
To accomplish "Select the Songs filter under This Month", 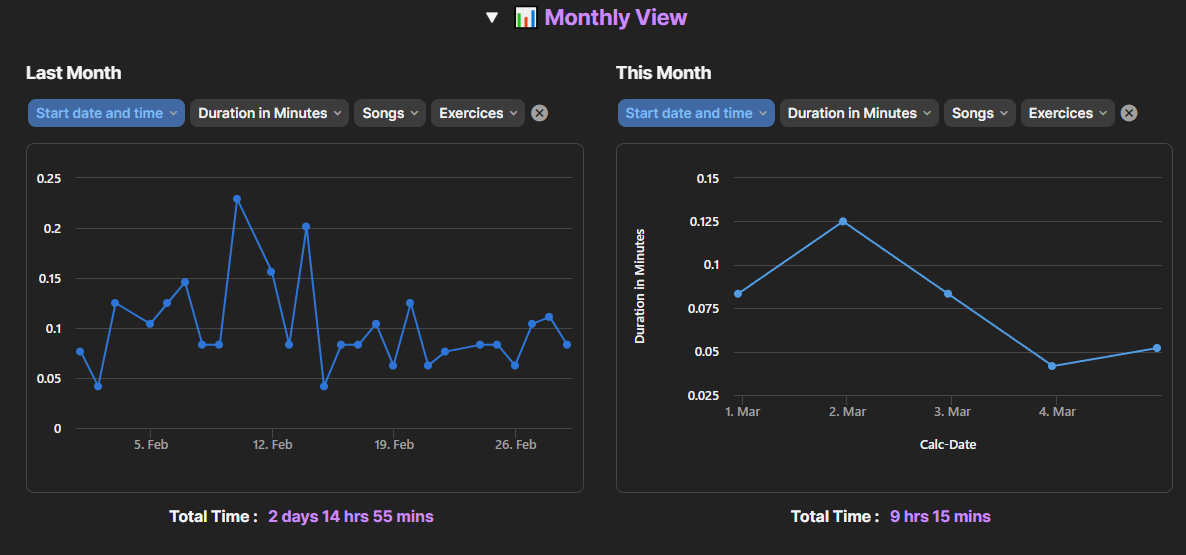I will (x=979, y=113).
